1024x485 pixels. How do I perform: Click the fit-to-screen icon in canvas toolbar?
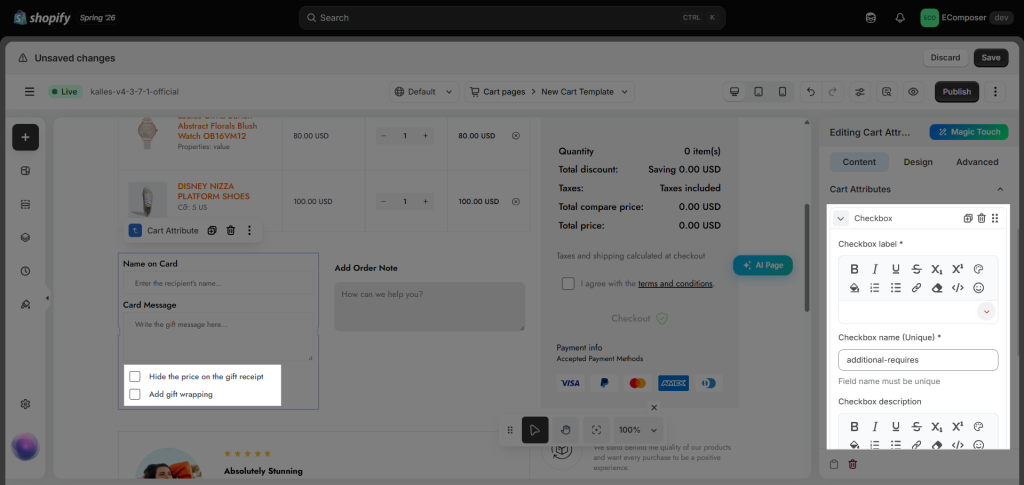pyautogui.click(x=596, y=430)
